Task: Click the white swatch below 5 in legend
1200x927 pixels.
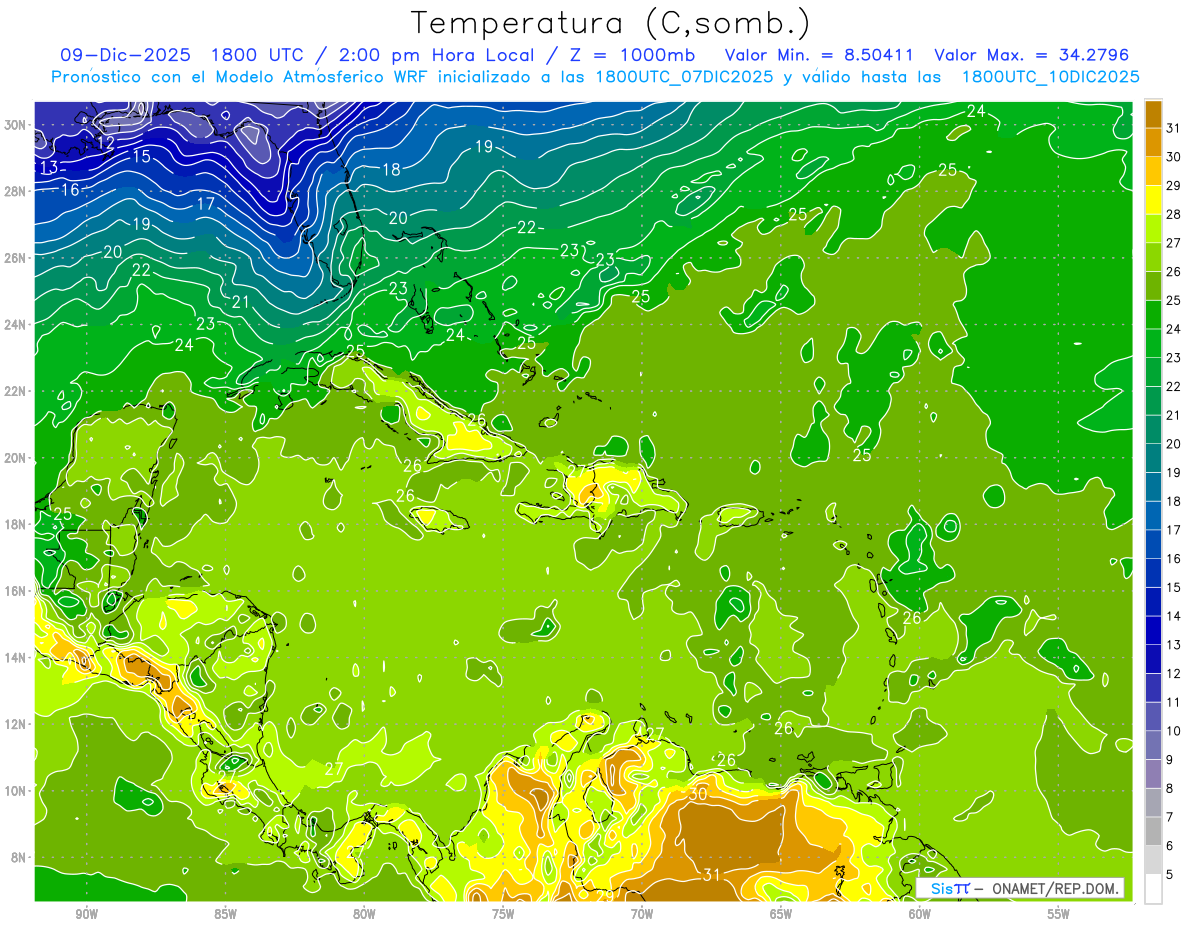Action: [1153, 889]
